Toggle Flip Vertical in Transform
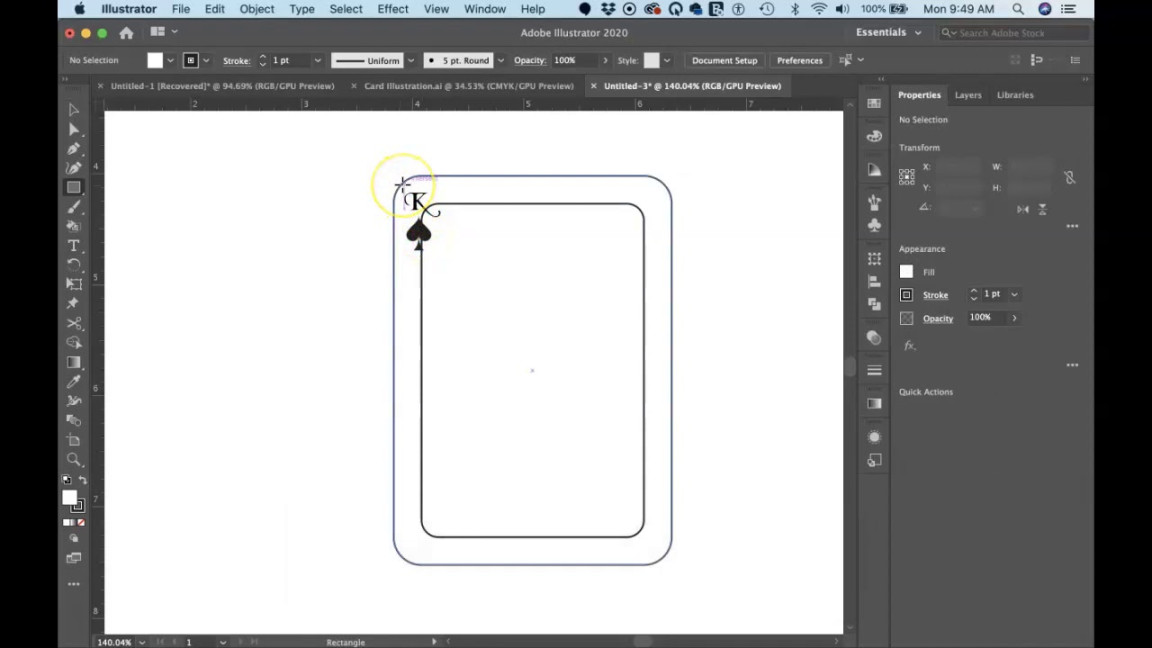The height and width of the screenshot is (648, 1152). (1043, 209)
